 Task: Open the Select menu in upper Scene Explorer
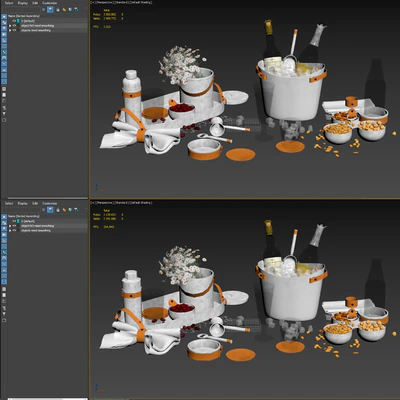(x=9, y=3)
